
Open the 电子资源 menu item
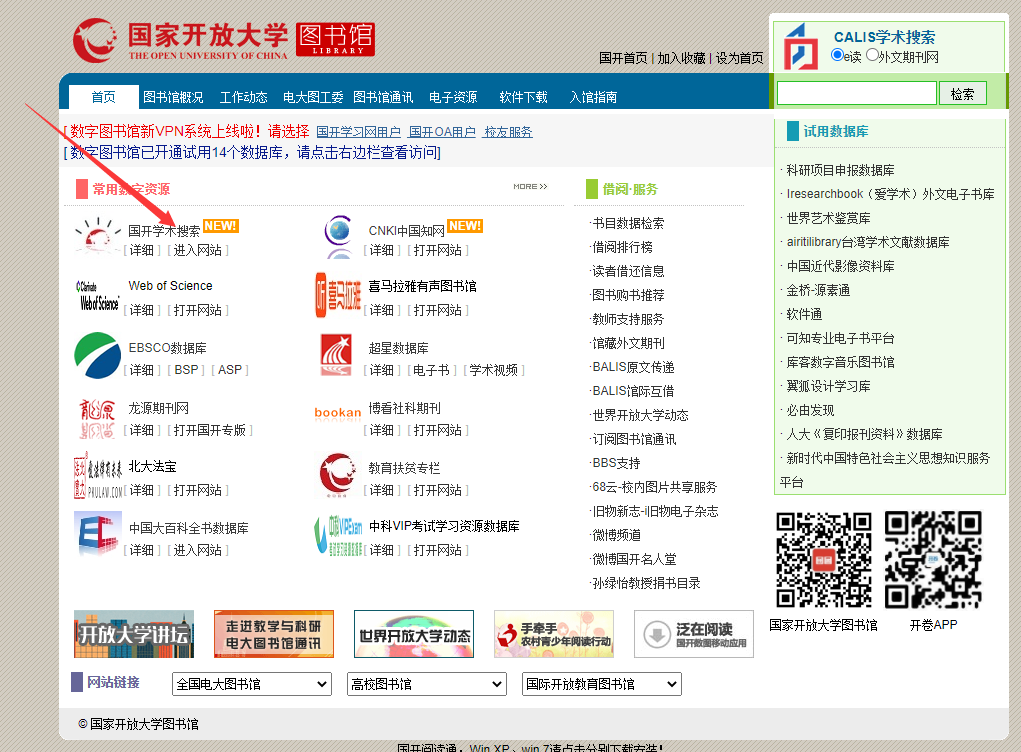pyautogui.click(x=453, y=97)
